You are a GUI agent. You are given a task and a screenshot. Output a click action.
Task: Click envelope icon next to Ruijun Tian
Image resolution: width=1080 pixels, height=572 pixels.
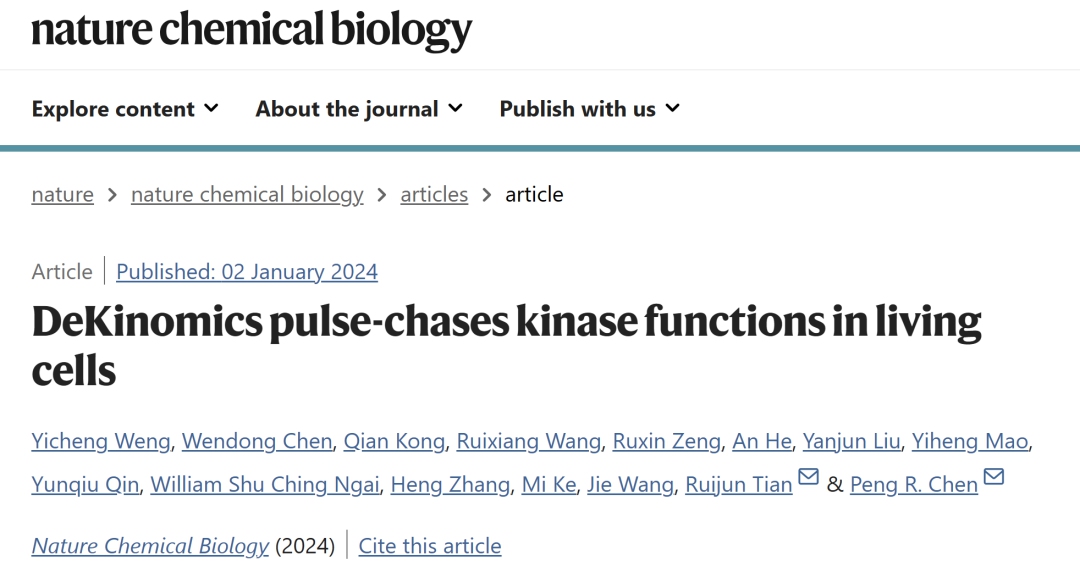(808, 478)
